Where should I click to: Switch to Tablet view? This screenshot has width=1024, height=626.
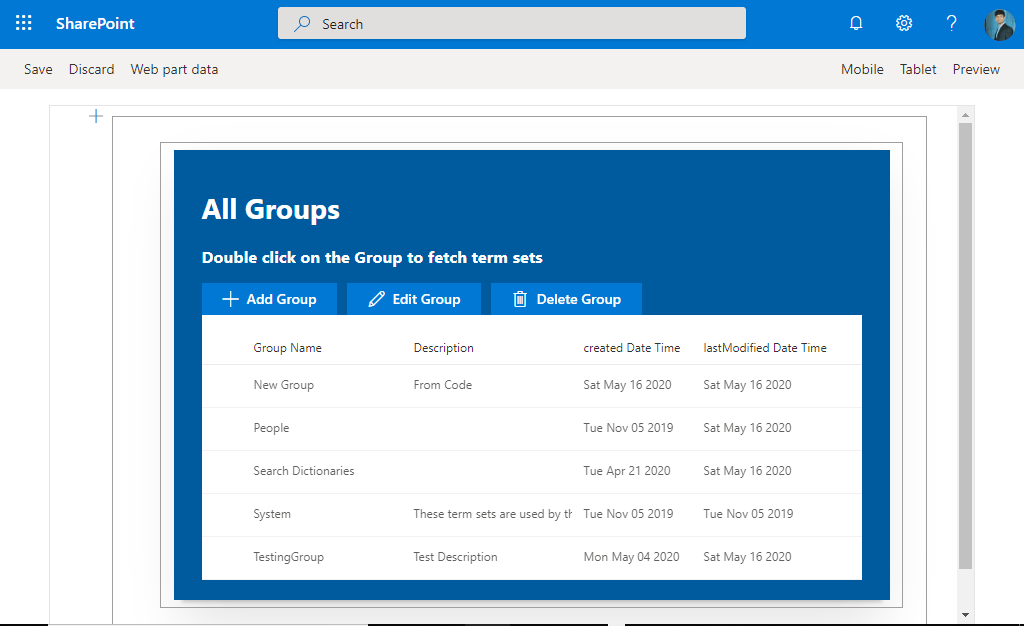click(x=918, y=69)
